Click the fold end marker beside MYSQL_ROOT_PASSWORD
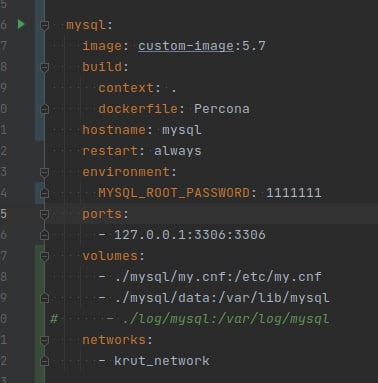Viewport: 378px width, 383px height. [44, 193]
